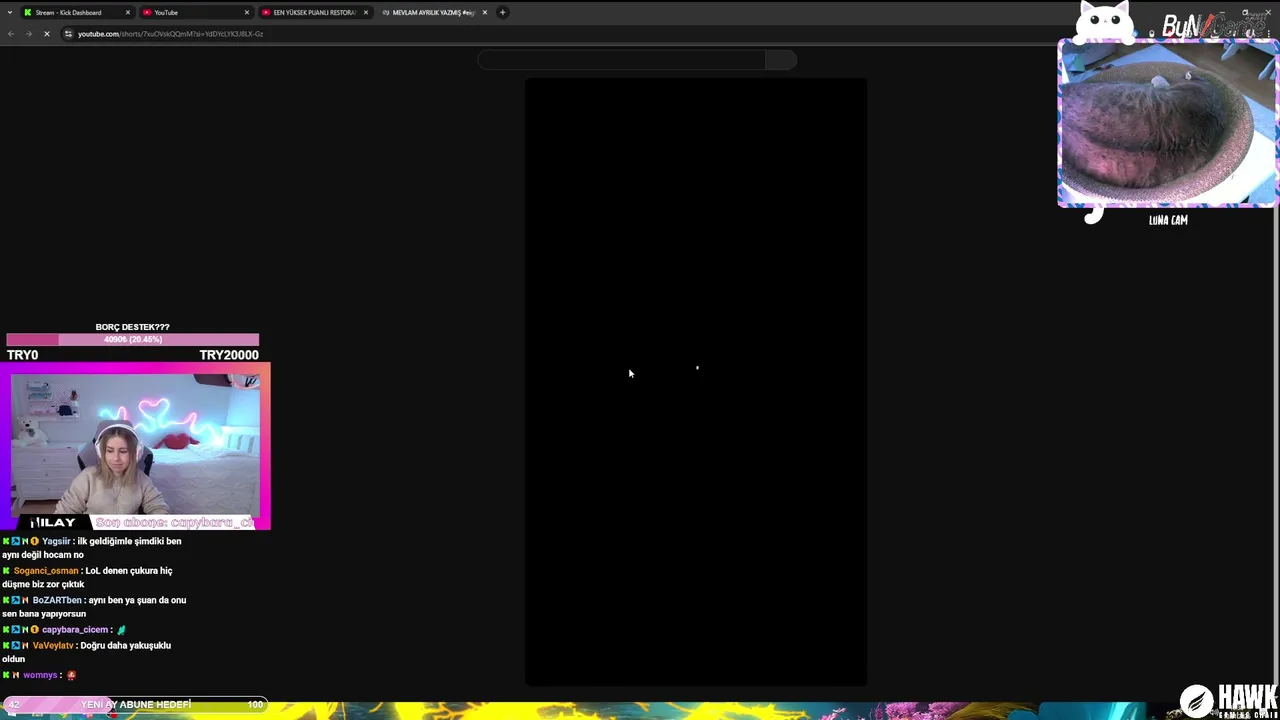The image size is (1280, 720).
Task: Click VaVeylatv's username in chat
Action: click(x=53, y=646)
